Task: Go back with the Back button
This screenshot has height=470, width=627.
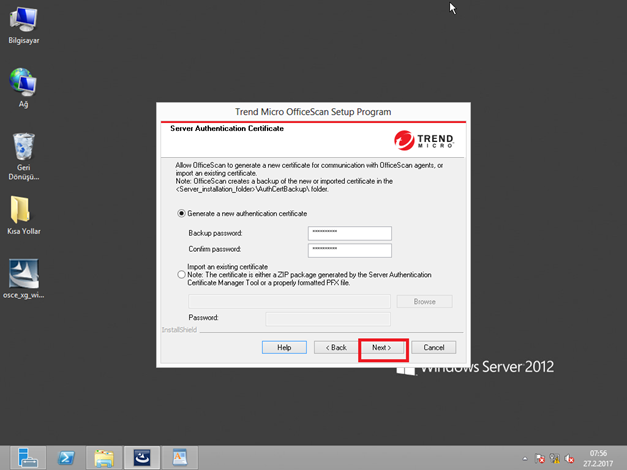Action: click(x=336, y=347)
